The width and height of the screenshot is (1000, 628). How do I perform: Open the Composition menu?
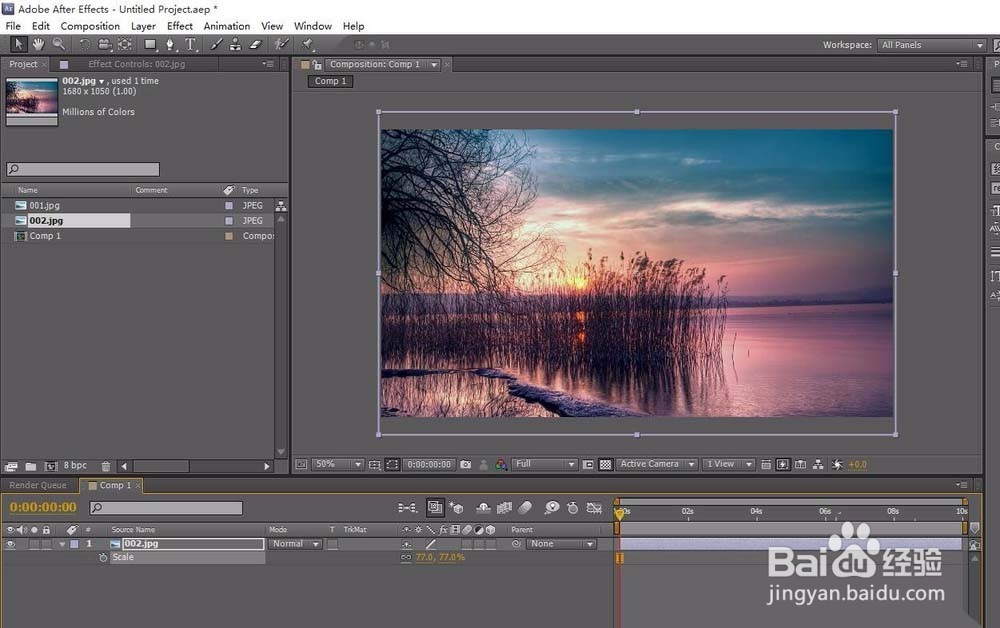[90, 26]
